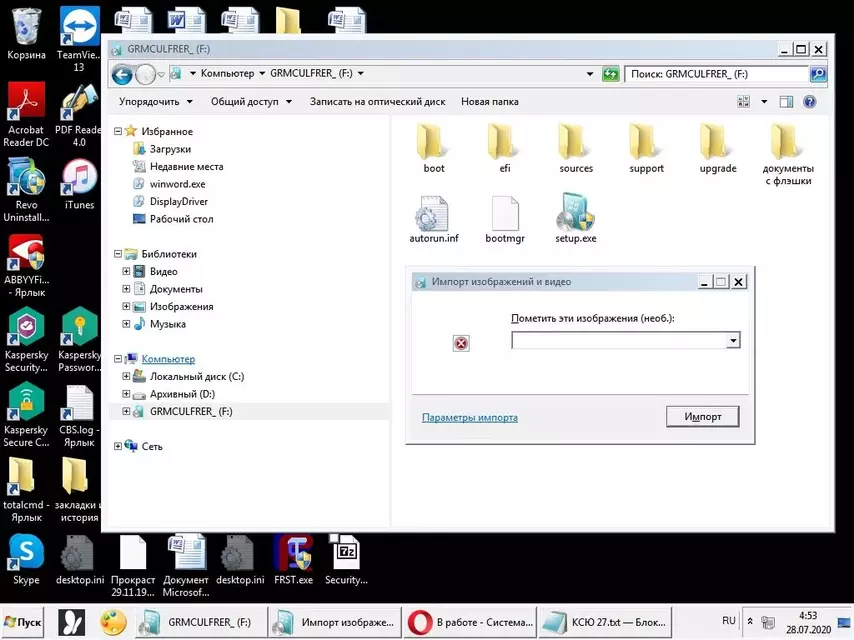Screen dimensions: 854x640
Task: Click the Explorer search field
Action: pos(717,74)
